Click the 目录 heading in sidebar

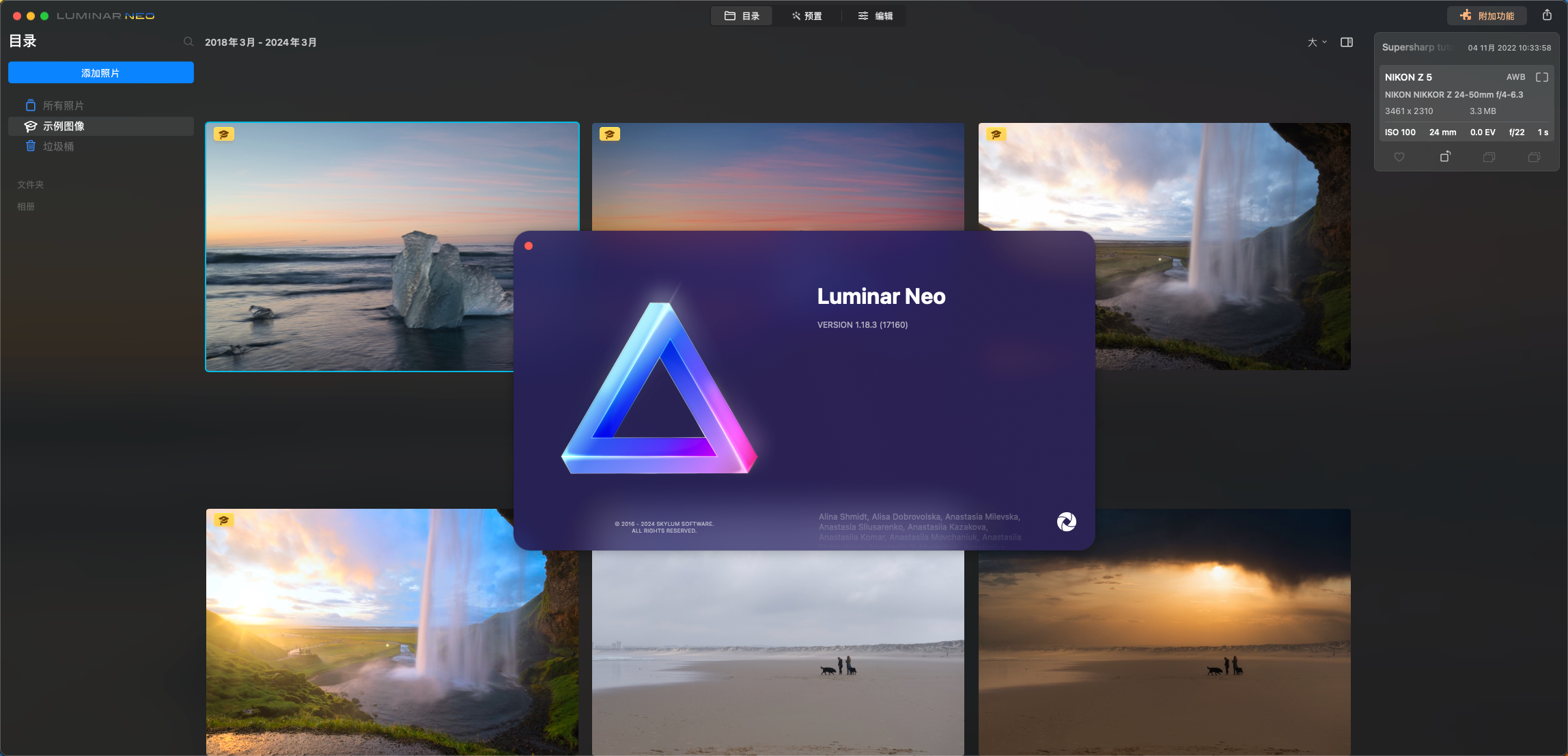coord(23,41)
